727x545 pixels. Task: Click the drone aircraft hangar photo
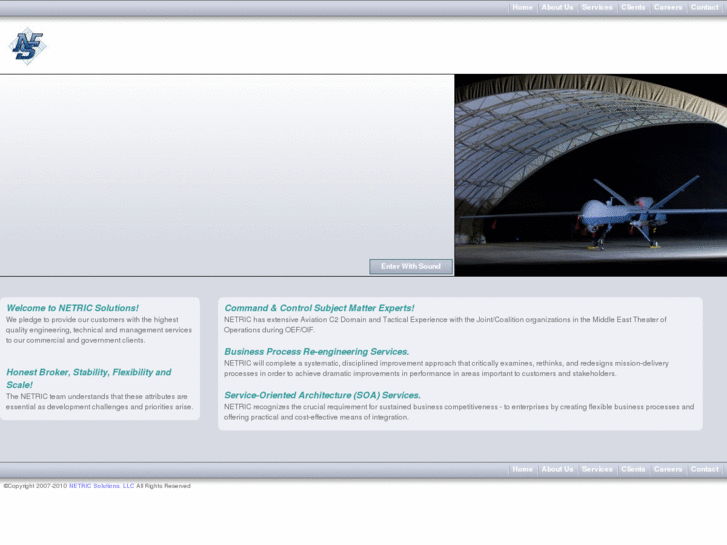(x=590, y=175)
